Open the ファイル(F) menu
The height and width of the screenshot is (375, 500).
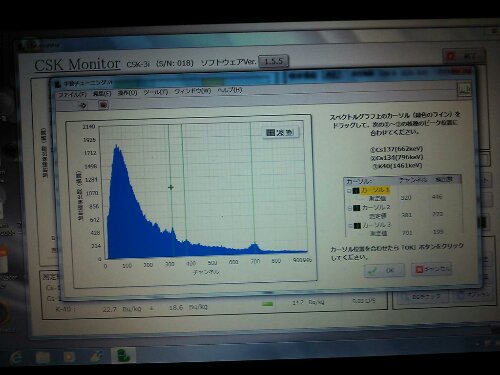pos(72,95)
